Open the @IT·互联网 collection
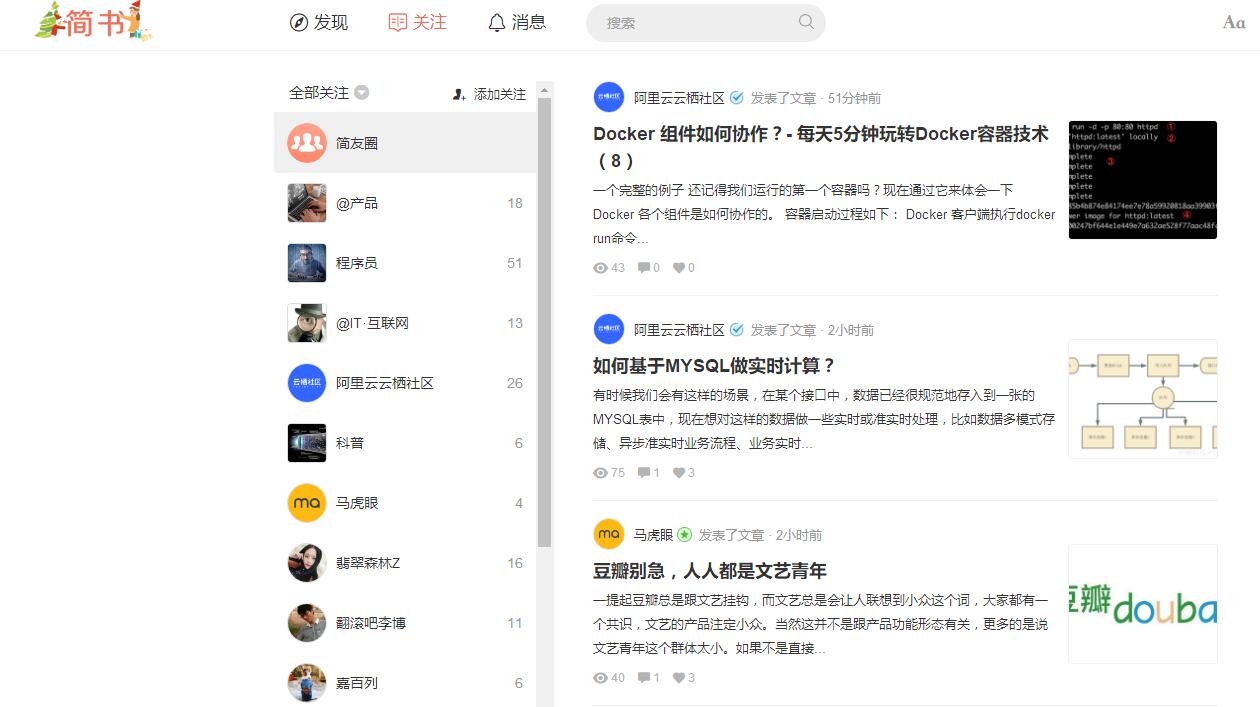The height and width of the screenshot is (707, 1260). 405,323
